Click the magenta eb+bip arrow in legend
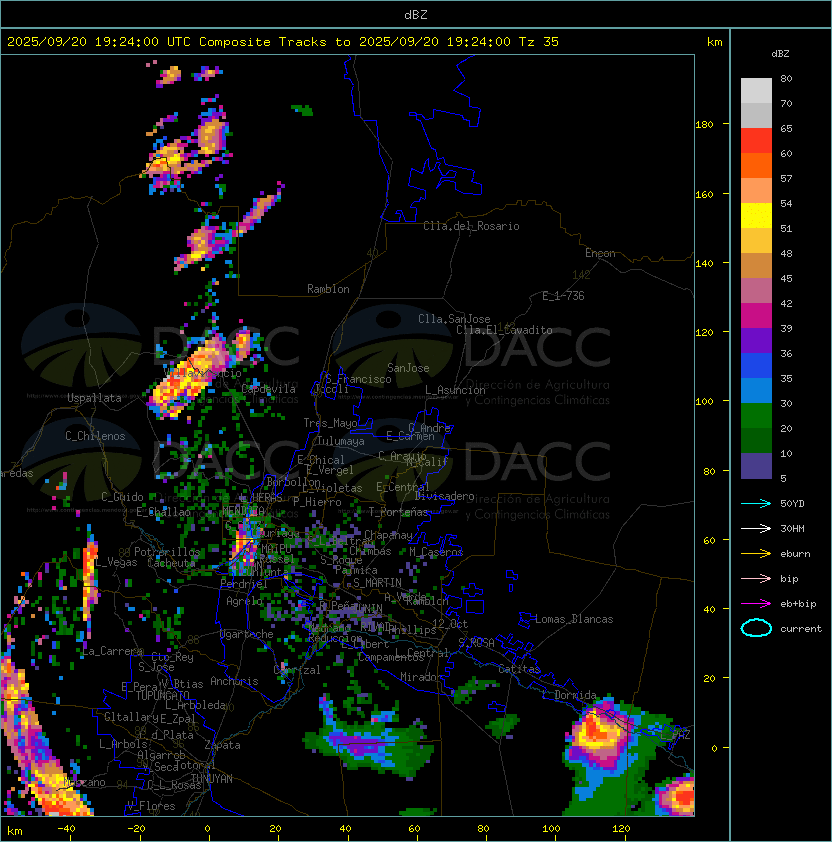This screenshot has height=842, width=832. coord(756,604)
